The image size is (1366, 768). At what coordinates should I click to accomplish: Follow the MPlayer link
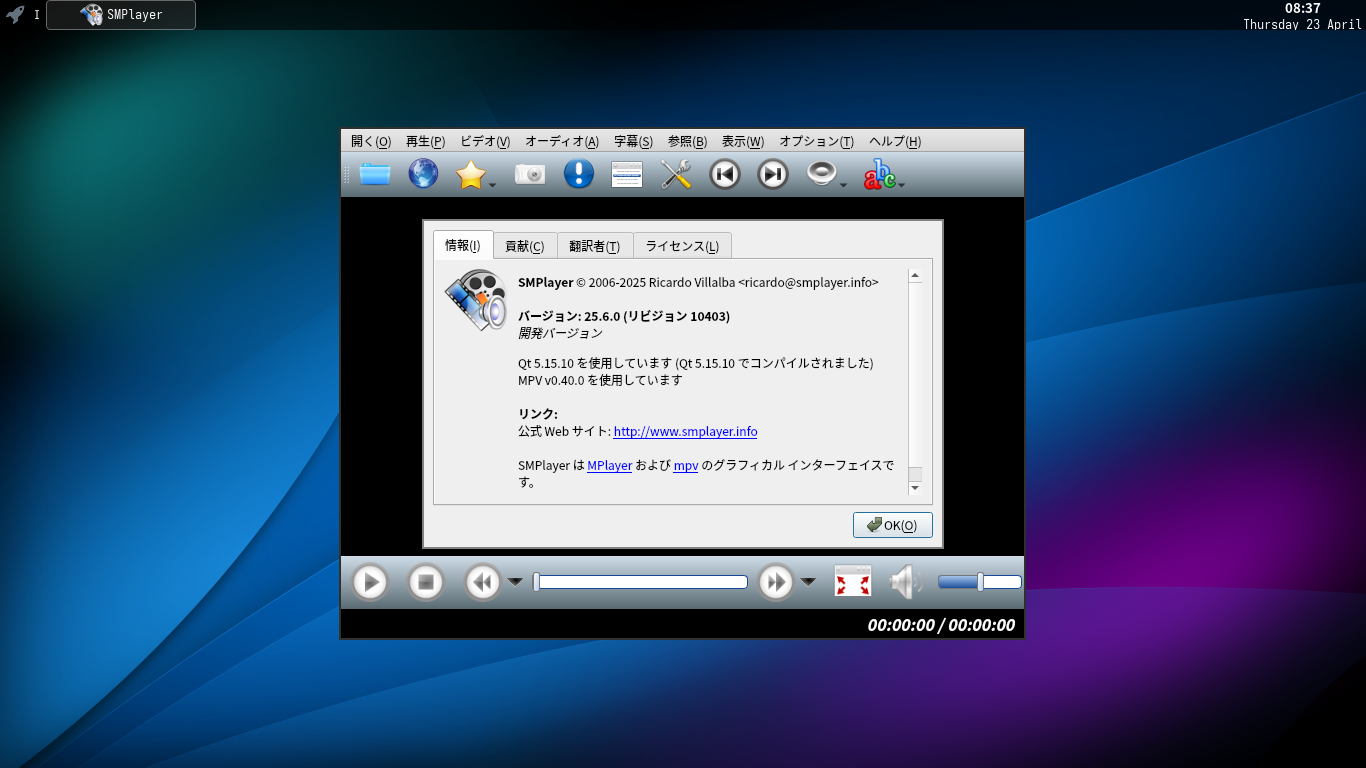609,466
